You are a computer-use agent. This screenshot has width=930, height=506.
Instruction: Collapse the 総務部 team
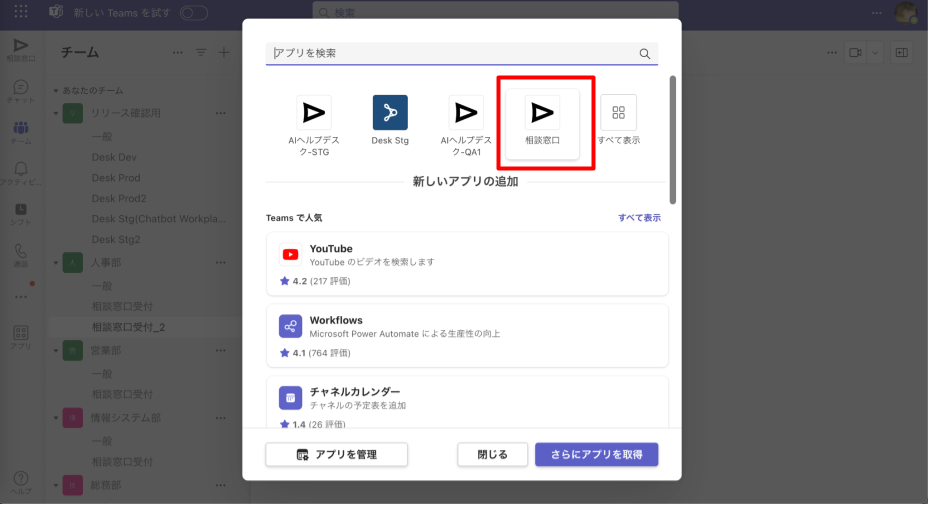[56, 485]
